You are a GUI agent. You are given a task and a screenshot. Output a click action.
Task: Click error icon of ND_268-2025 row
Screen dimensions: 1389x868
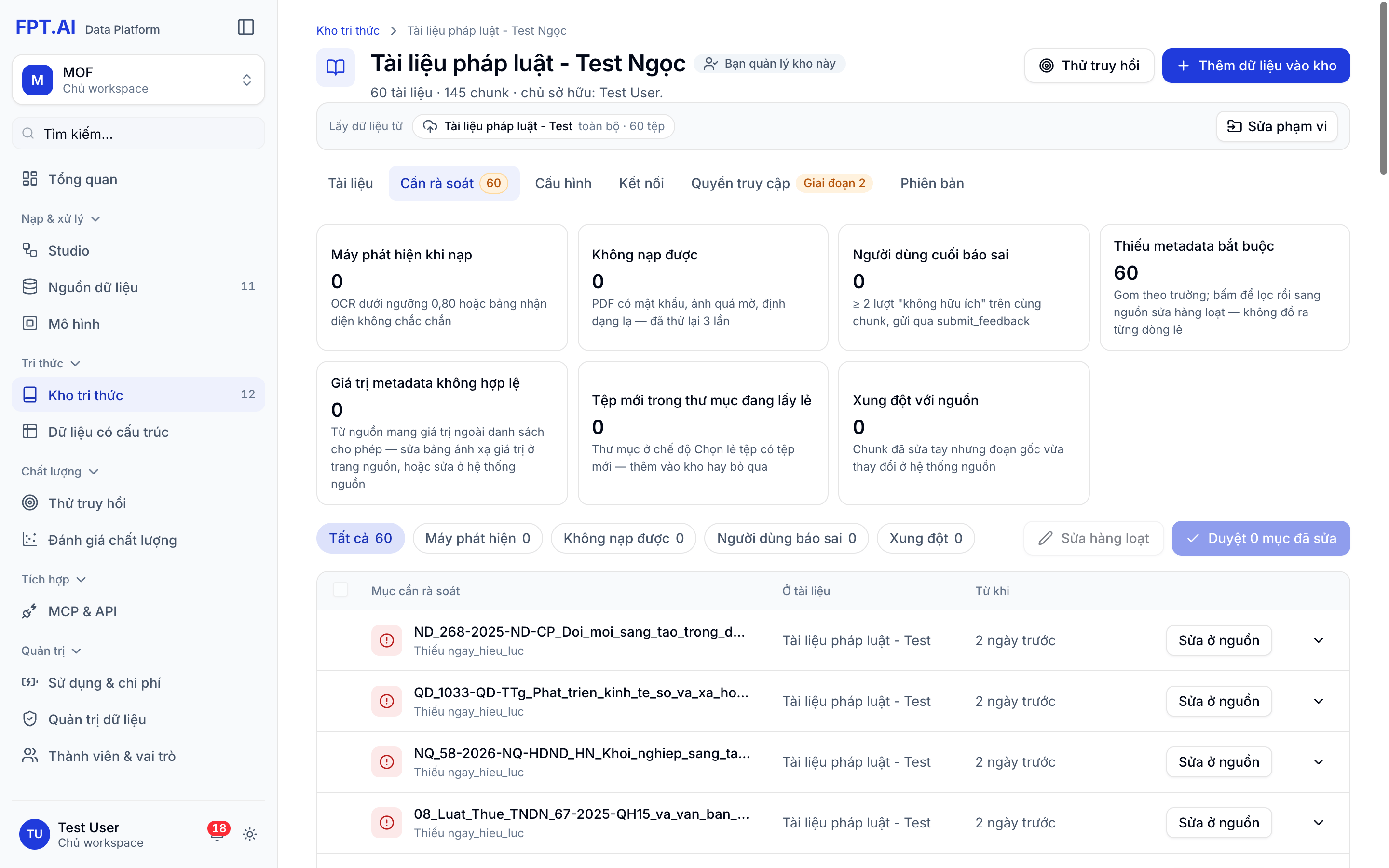tap(386, 640)
